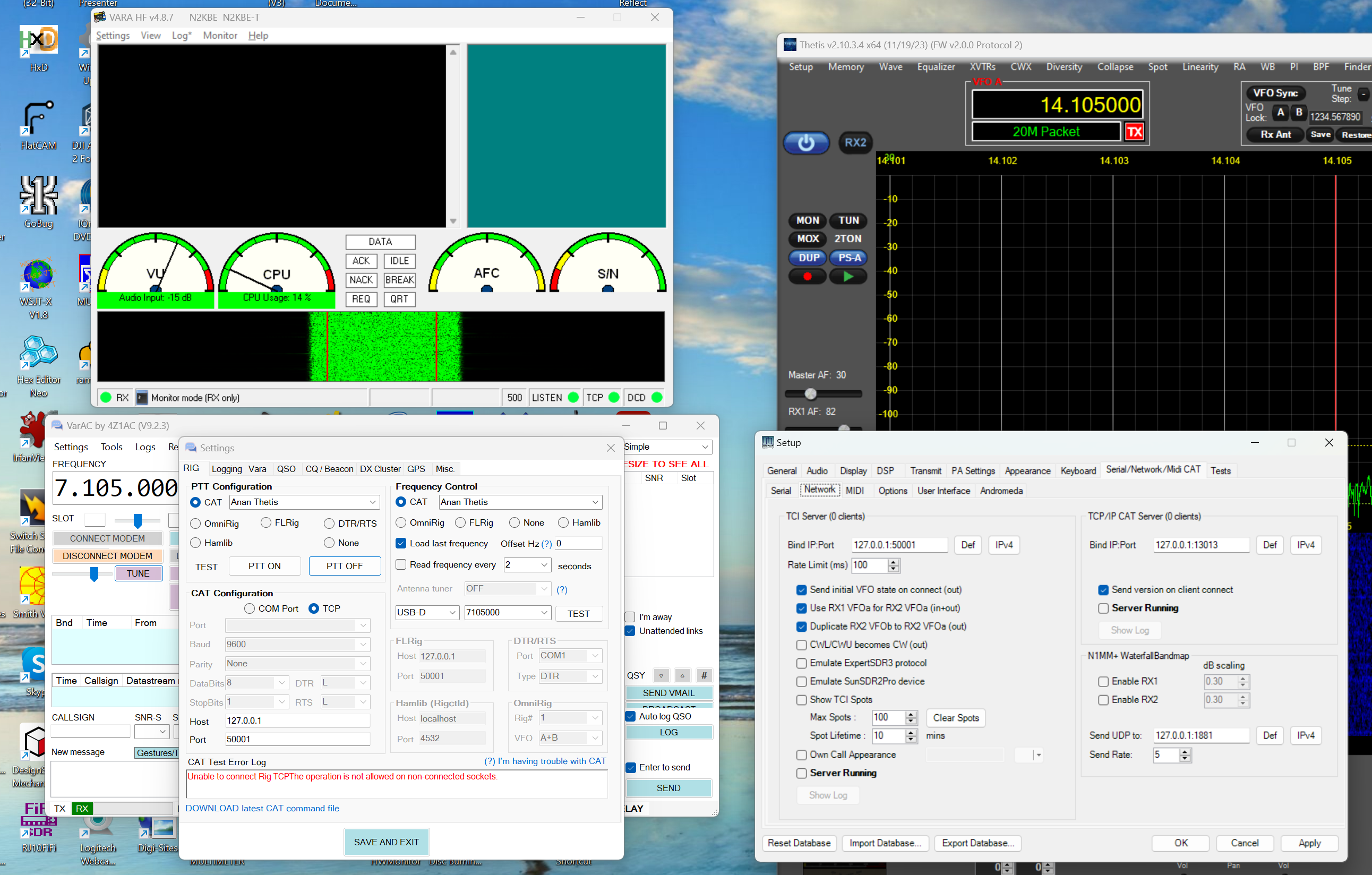Click the Offset Hz help question mark

pyautogui.click(x=546, y=544)
